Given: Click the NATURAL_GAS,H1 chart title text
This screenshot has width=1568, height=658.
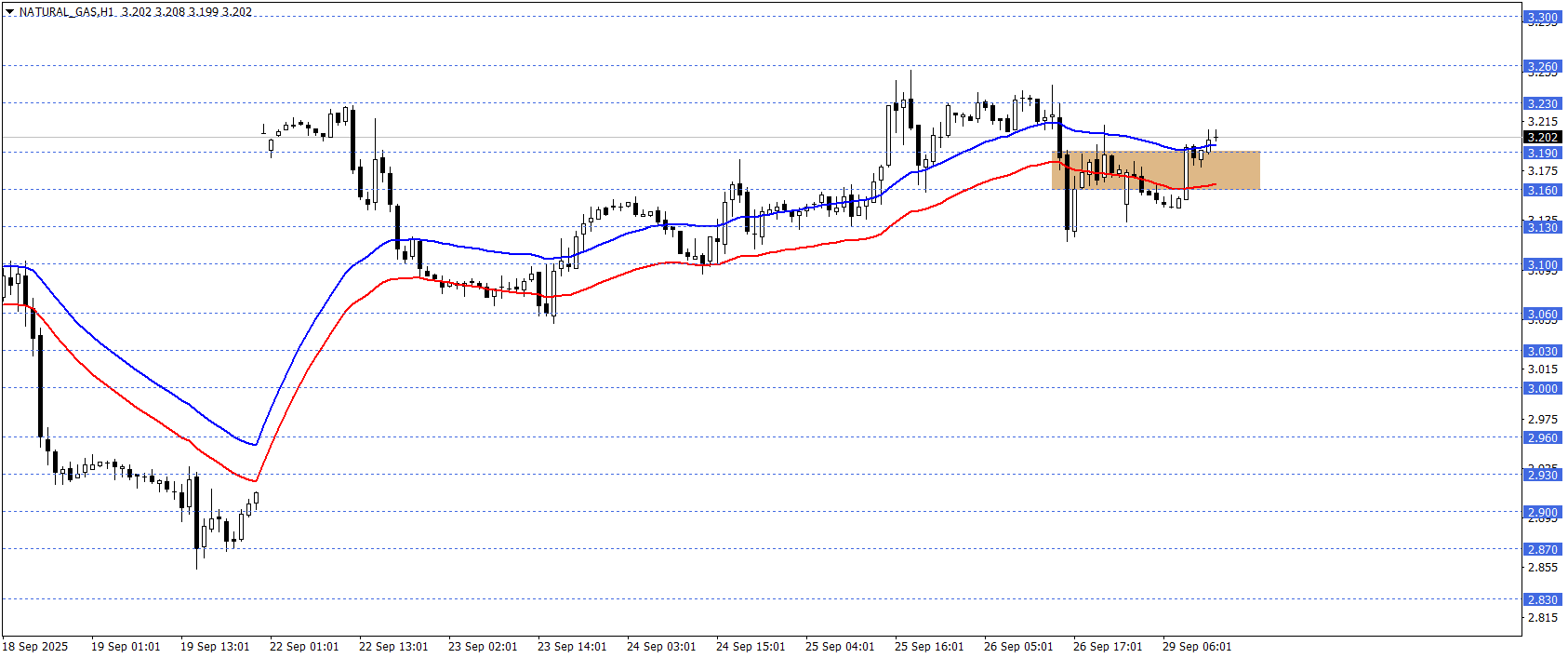Looking at the screenshot, I should pyautogui.click(x=67, y=12).
